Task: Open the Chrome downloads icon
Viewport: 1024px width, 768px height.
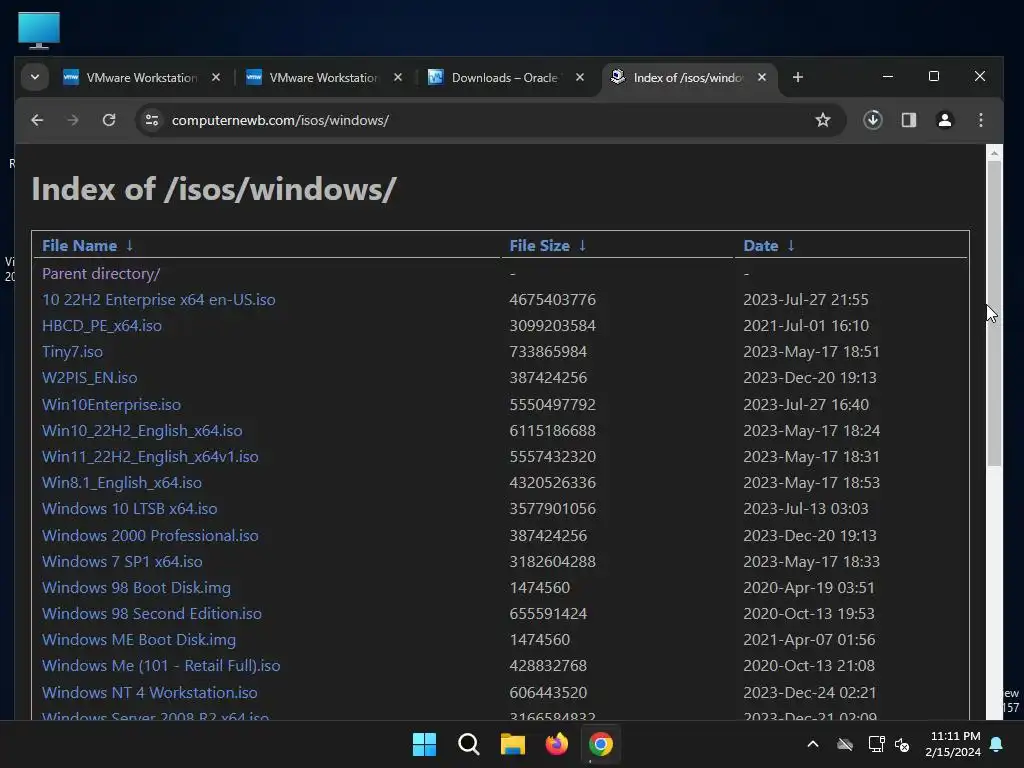Action: (872, 120)
